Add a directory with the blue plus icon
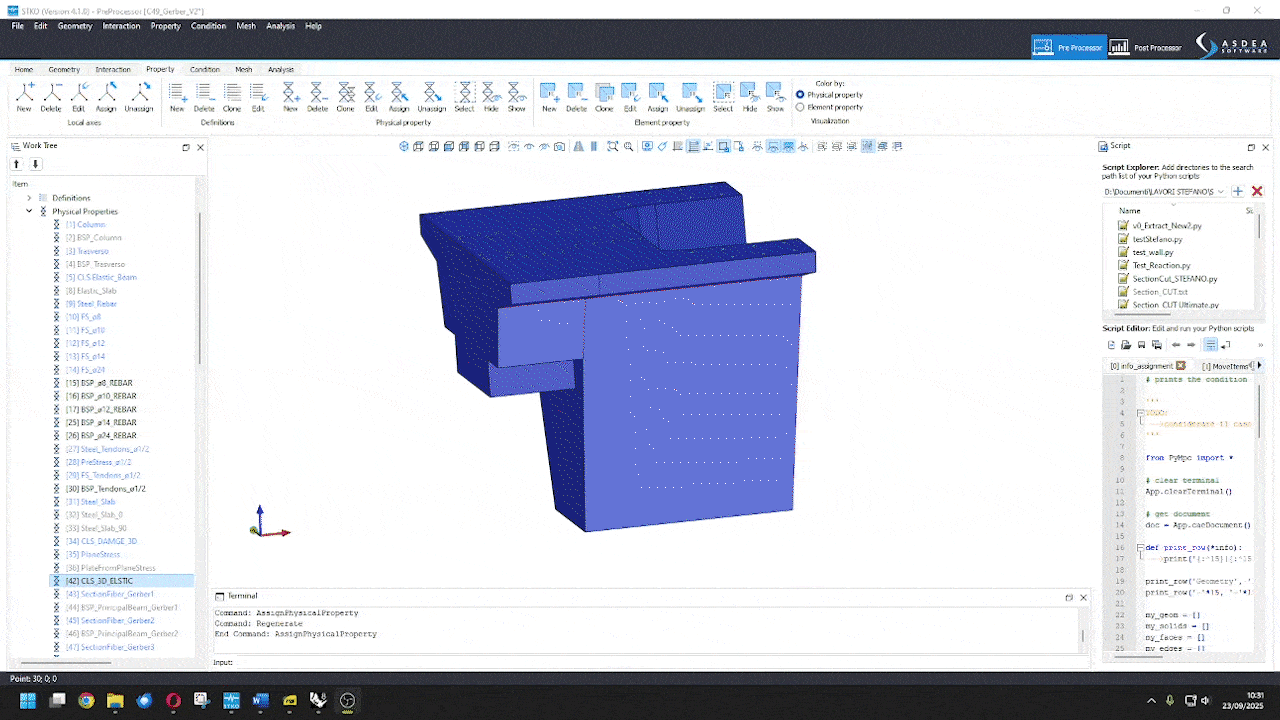This screenshot has height=720, width=1280. pyautogui.click(x=1237, y=191)
